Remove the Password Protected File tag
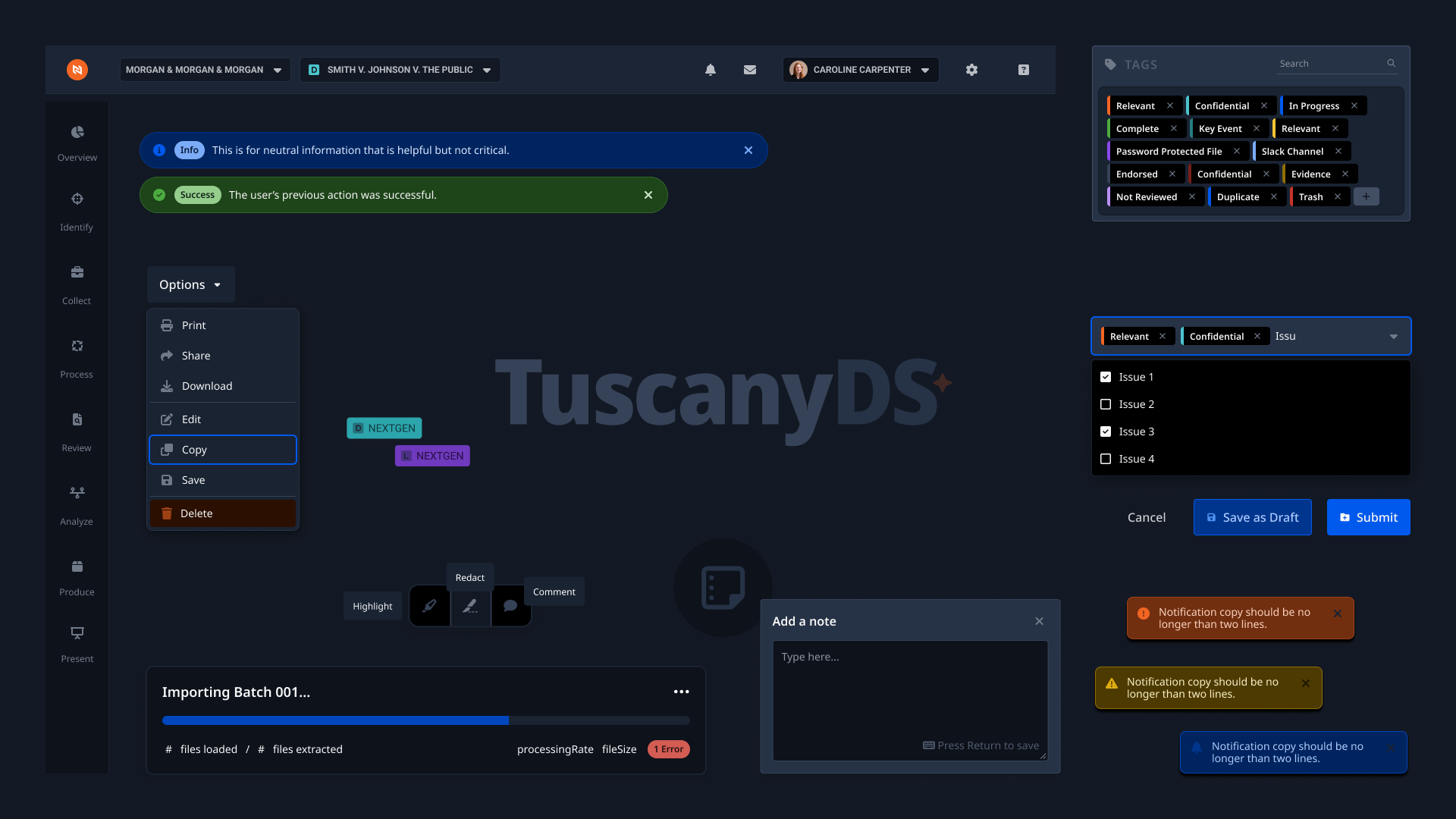 (x=1237, y=151)
